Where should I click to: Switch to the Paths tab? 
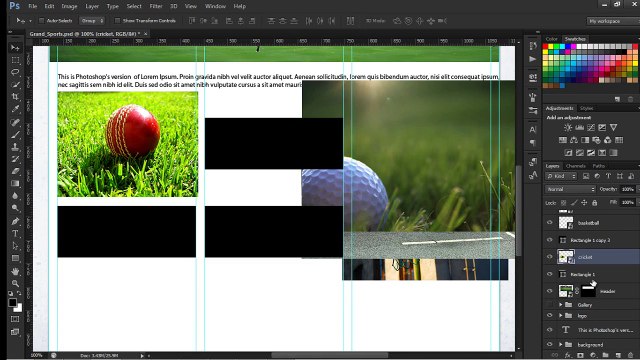pos(599,166)
